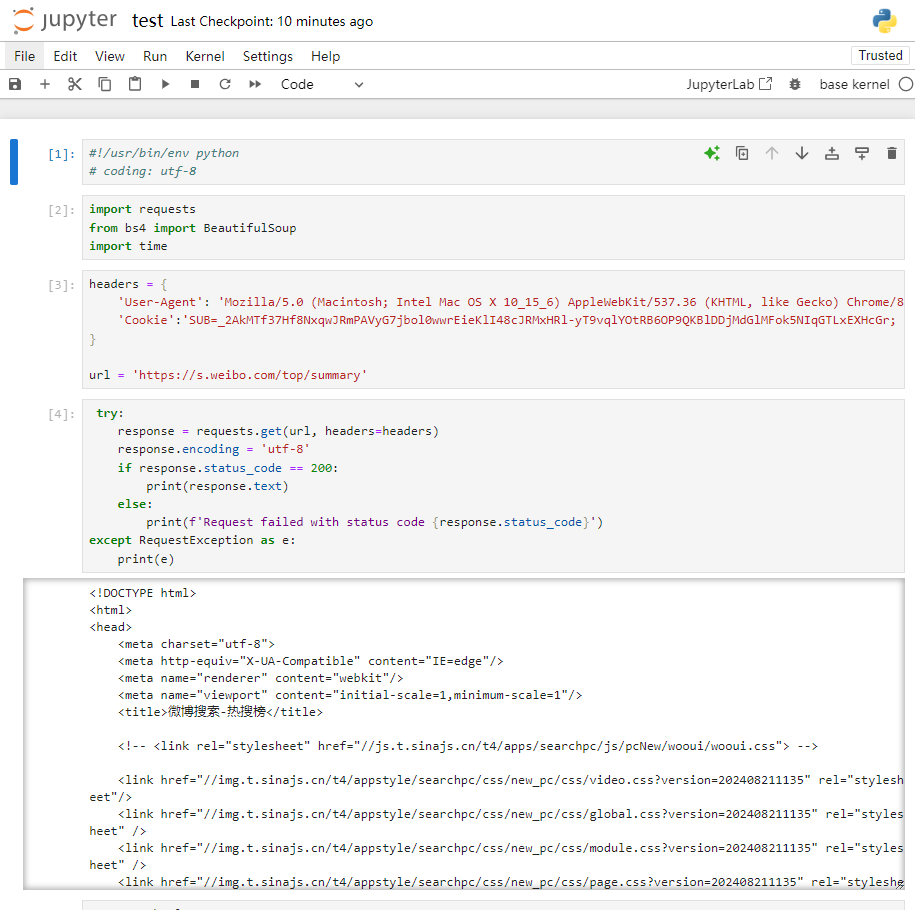Click the 'try:' line in cell 4
This screenshot has height=910, width=915.
110,413
